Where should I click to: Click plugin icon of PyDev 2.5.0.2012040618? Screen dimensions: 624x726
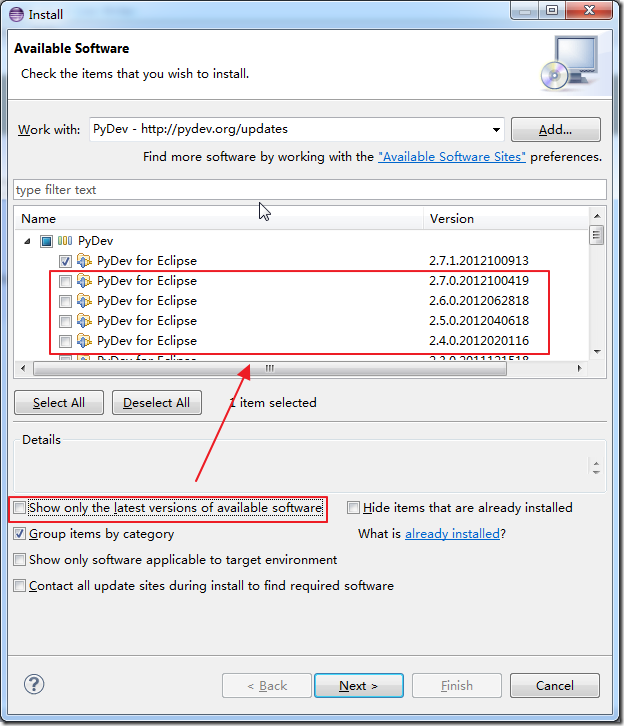click(84, 320)
